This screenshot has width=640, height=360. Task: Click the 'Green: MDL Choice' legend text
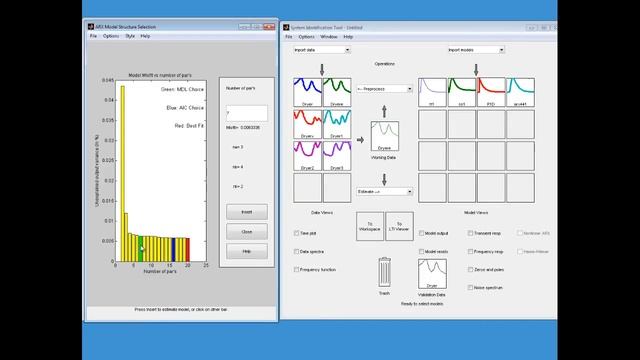[182, 89]
